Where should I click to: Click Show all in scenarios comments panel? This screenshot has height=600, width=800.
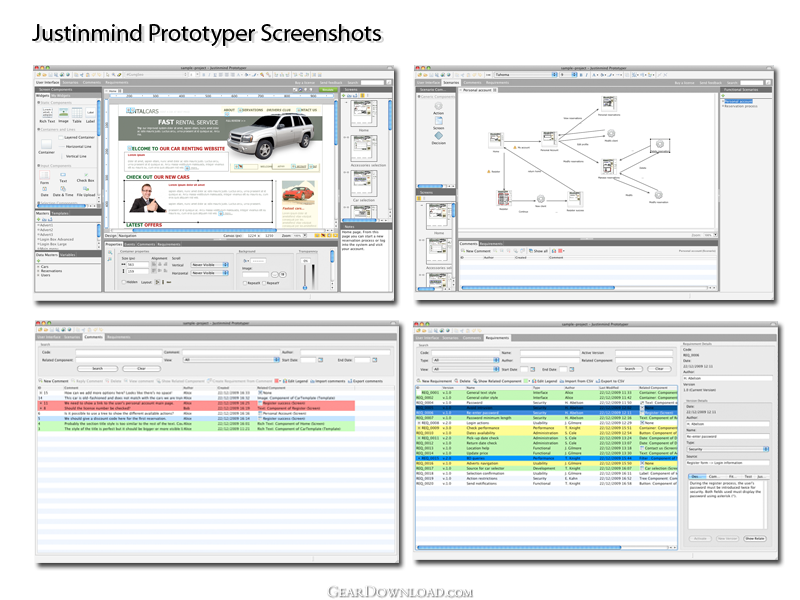coord(538,251)
